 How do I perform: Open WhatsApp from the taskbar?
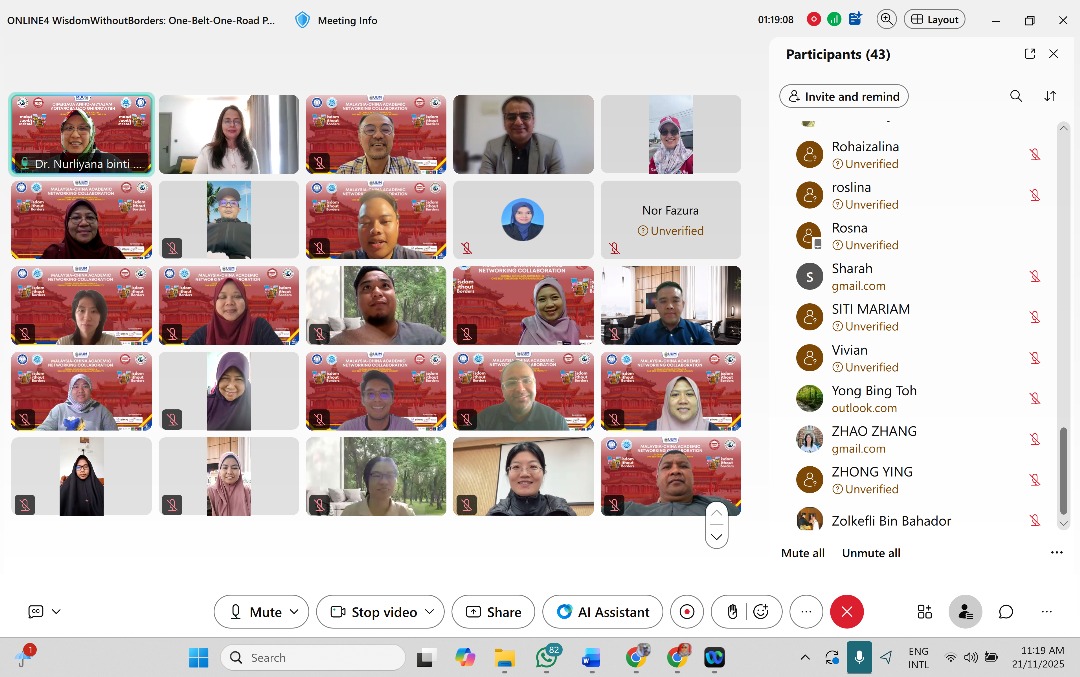(547, 658)
